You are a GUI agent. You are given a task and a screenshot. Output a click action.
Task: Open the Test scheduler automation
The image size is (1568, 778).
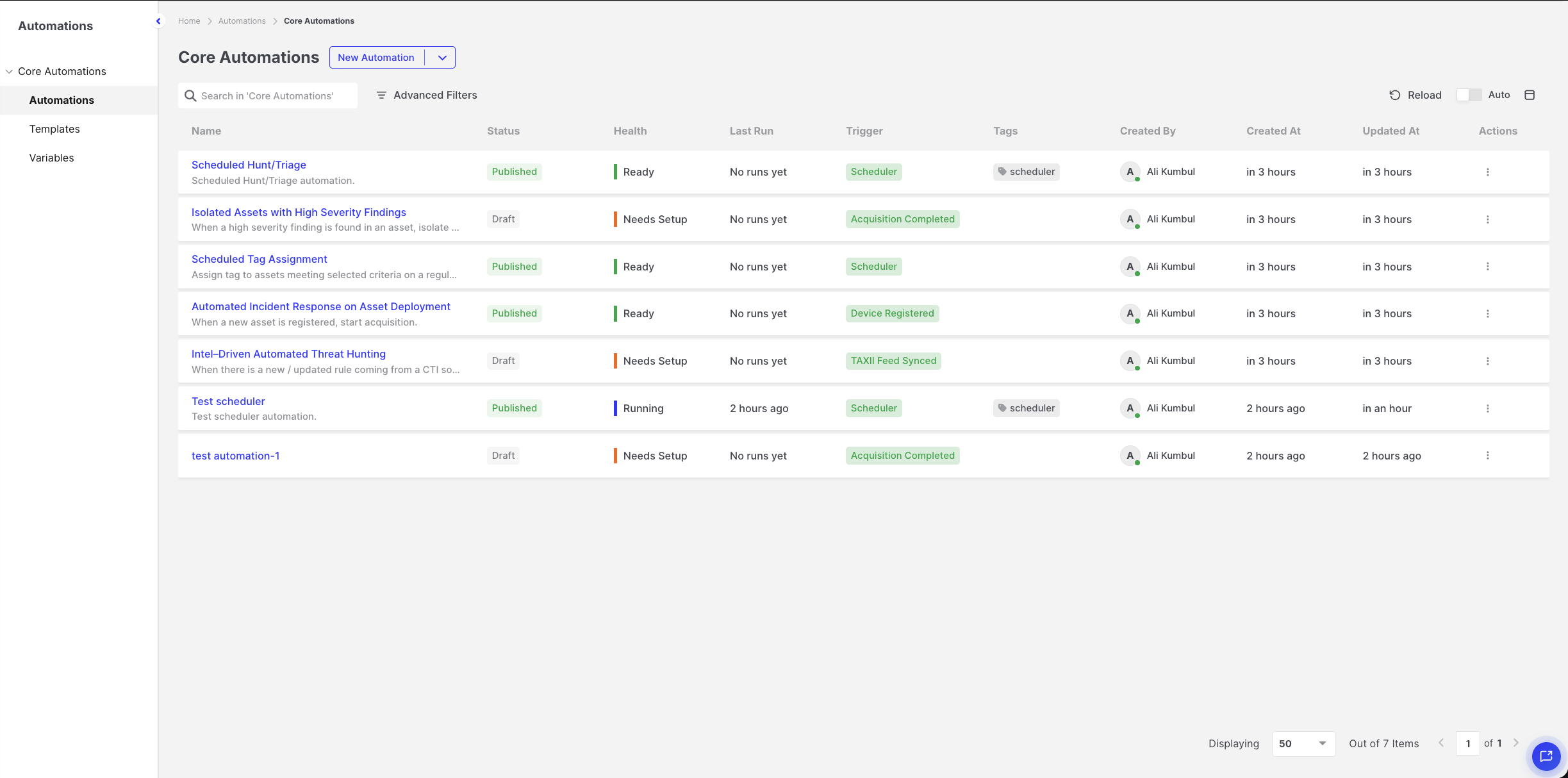pyautogui.click(x=228, y=401)
